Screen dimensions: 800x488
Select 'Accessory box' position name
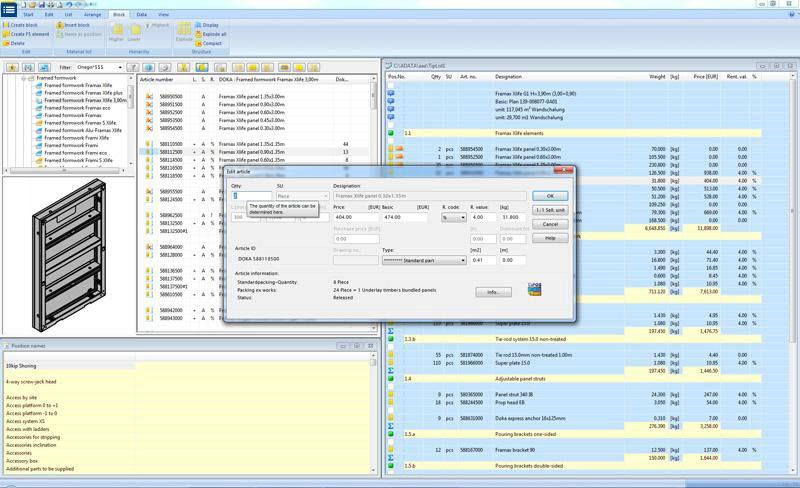point(22,461)
